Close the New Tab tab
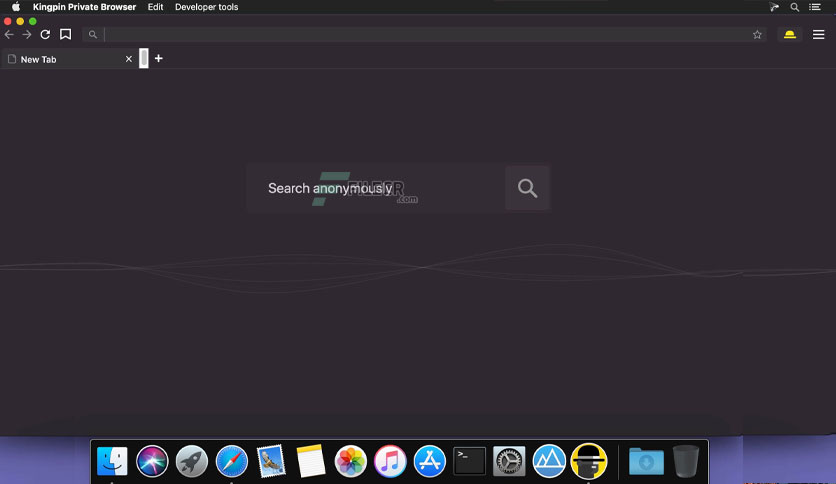Screen dimensions: 836x484 pyautogui.click(x=128, y=59)
